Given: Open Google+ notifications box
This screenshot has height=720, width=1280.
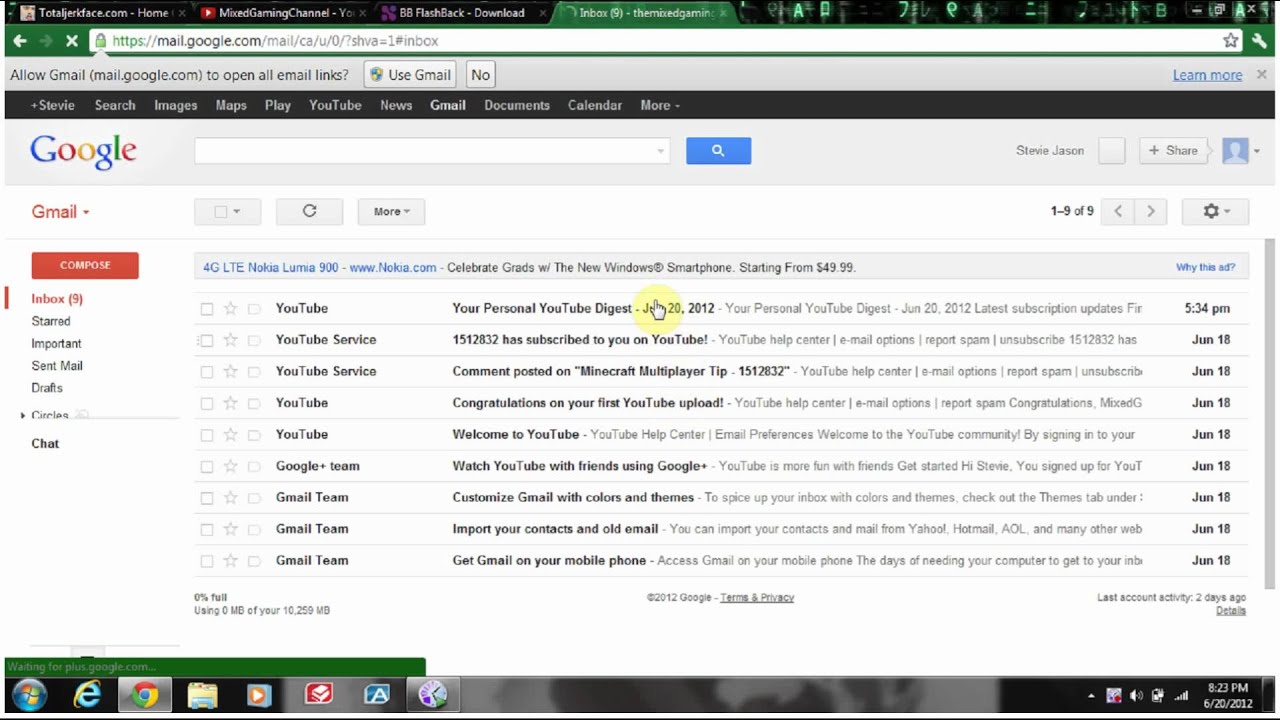Looking at the screenshot, I should [1112, 150].
